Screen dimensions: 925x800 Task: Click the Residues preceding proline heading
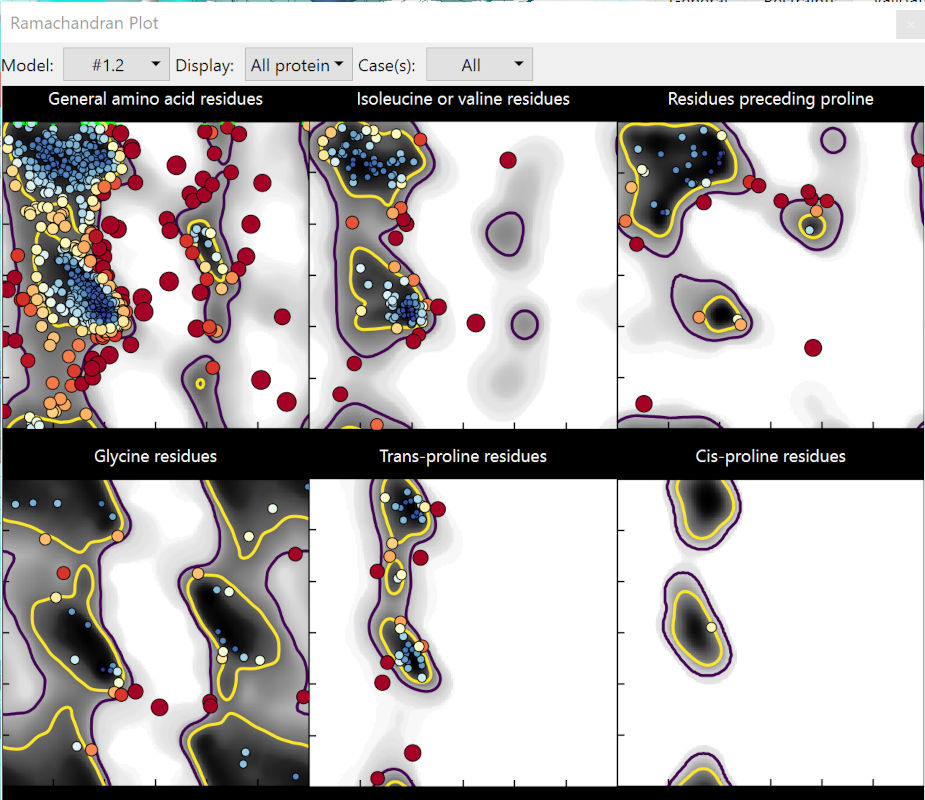[770, 99]
